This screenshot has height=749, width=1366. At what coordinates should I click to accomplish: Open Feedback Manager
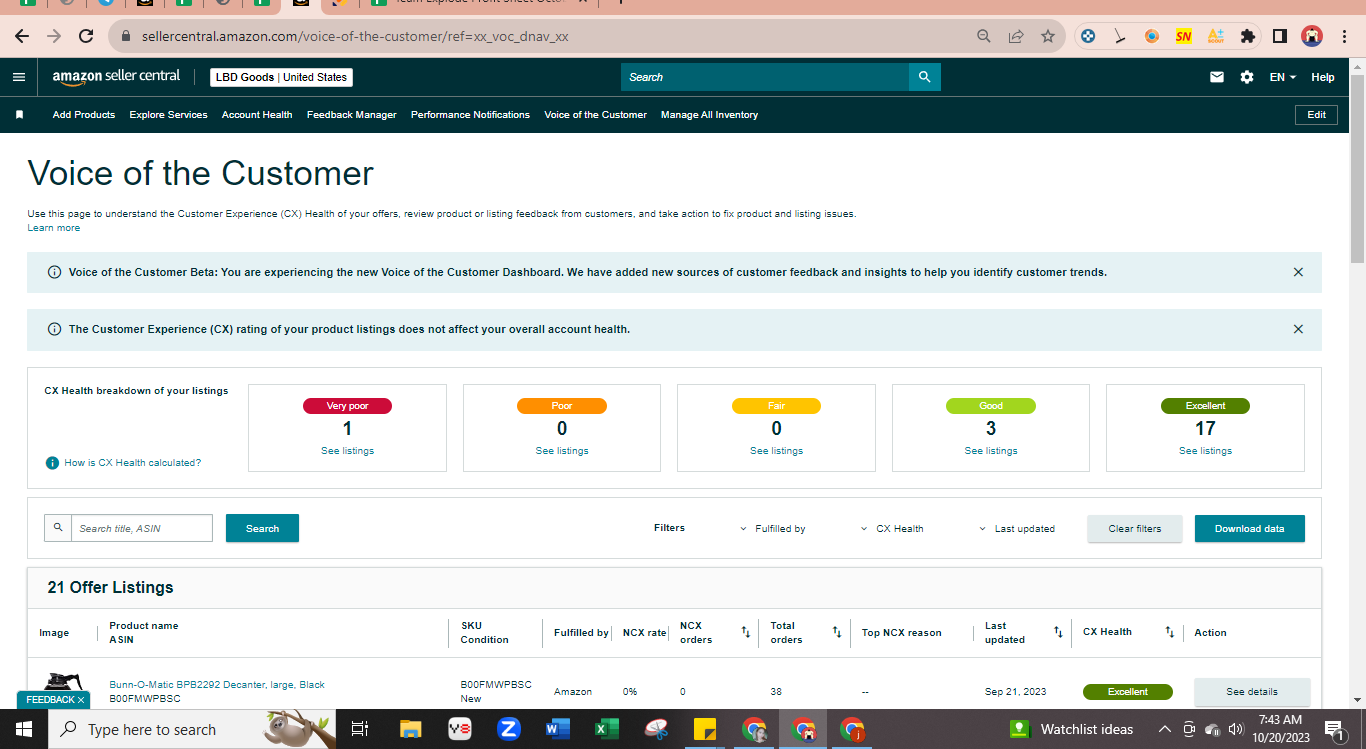[x=352, y=115]
